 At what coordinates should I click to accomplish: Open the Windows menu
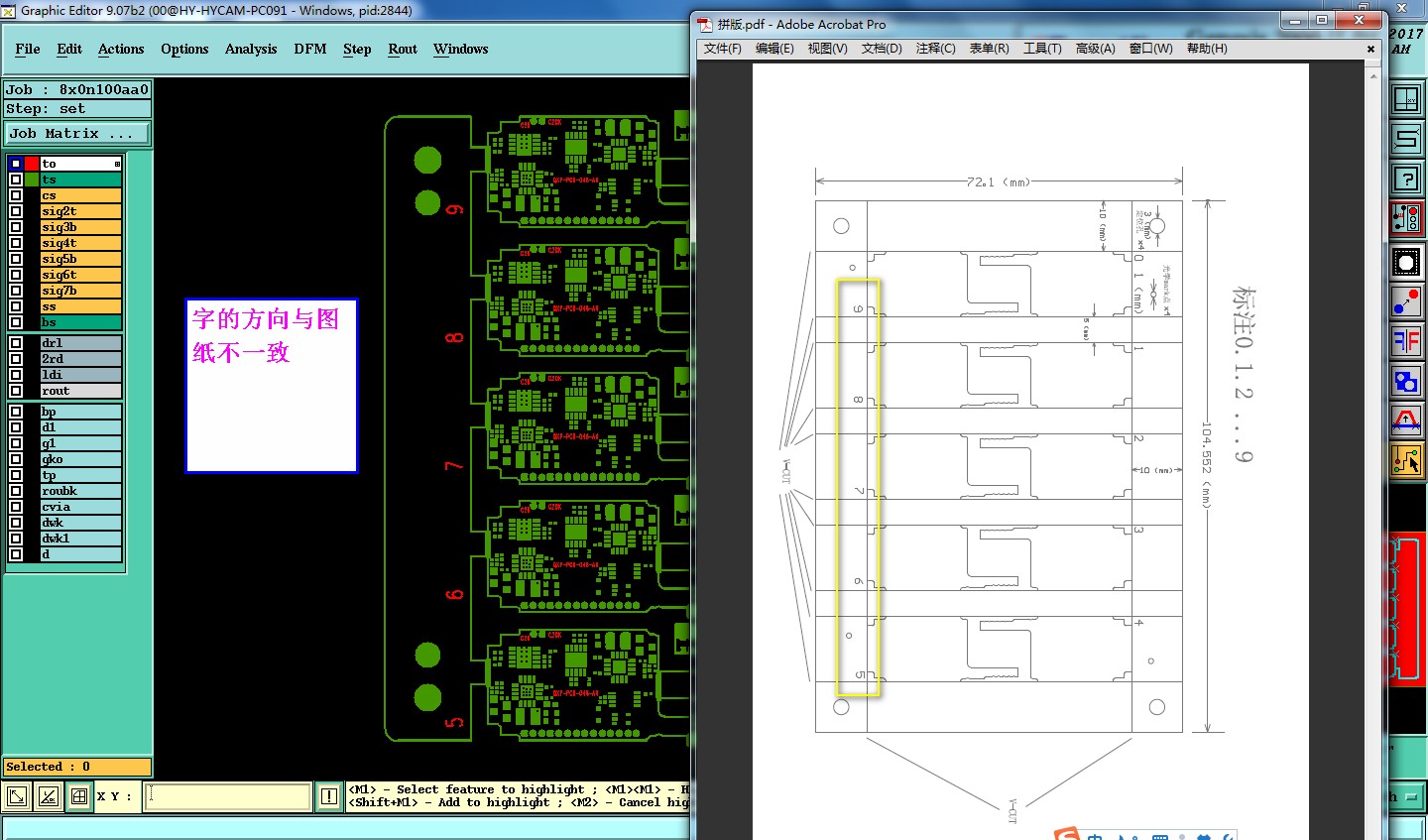(461, 49)
